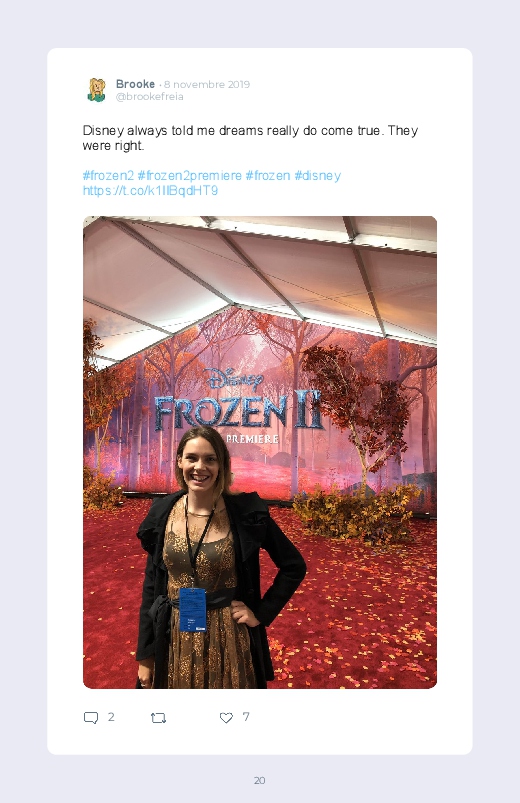Open the #frozen2 hashtag
Image resolution: width=520 pixels, height=803 pixels.
108,175
